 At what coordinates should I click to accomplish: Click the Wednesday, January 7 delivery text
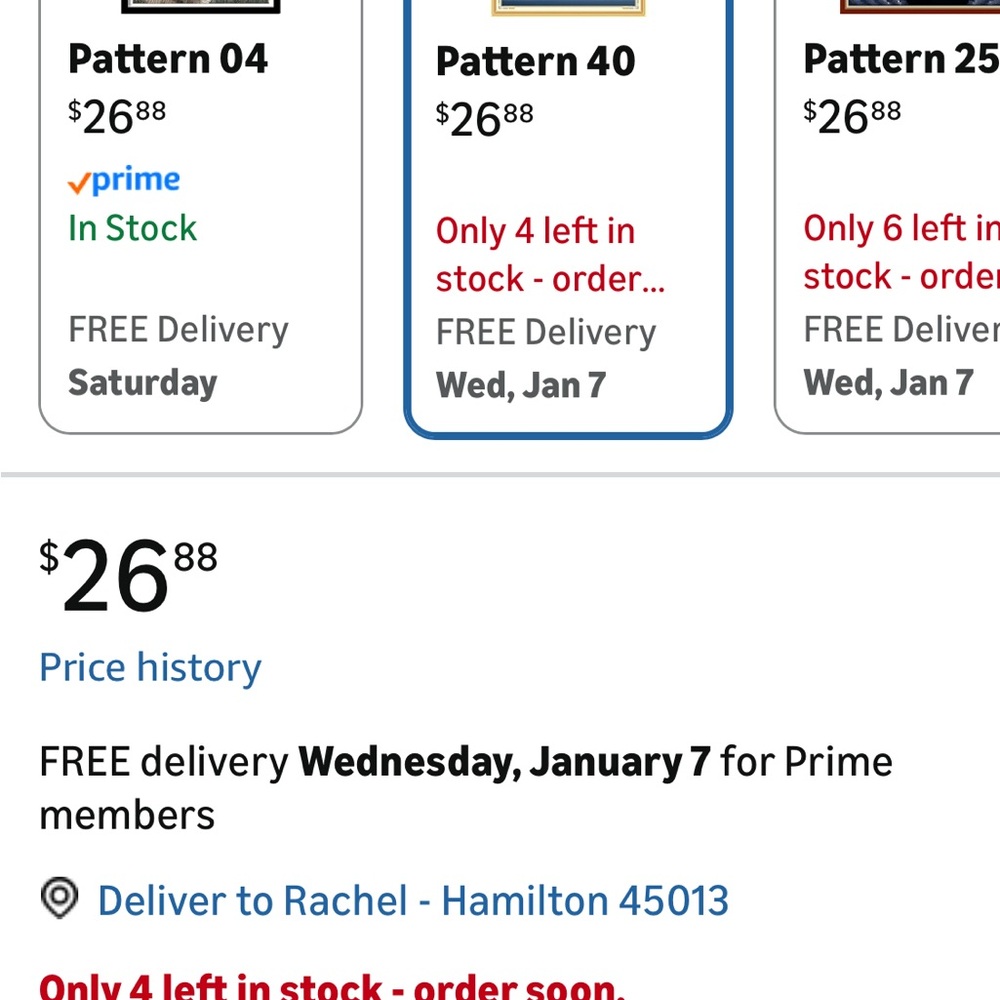(504, 762)
